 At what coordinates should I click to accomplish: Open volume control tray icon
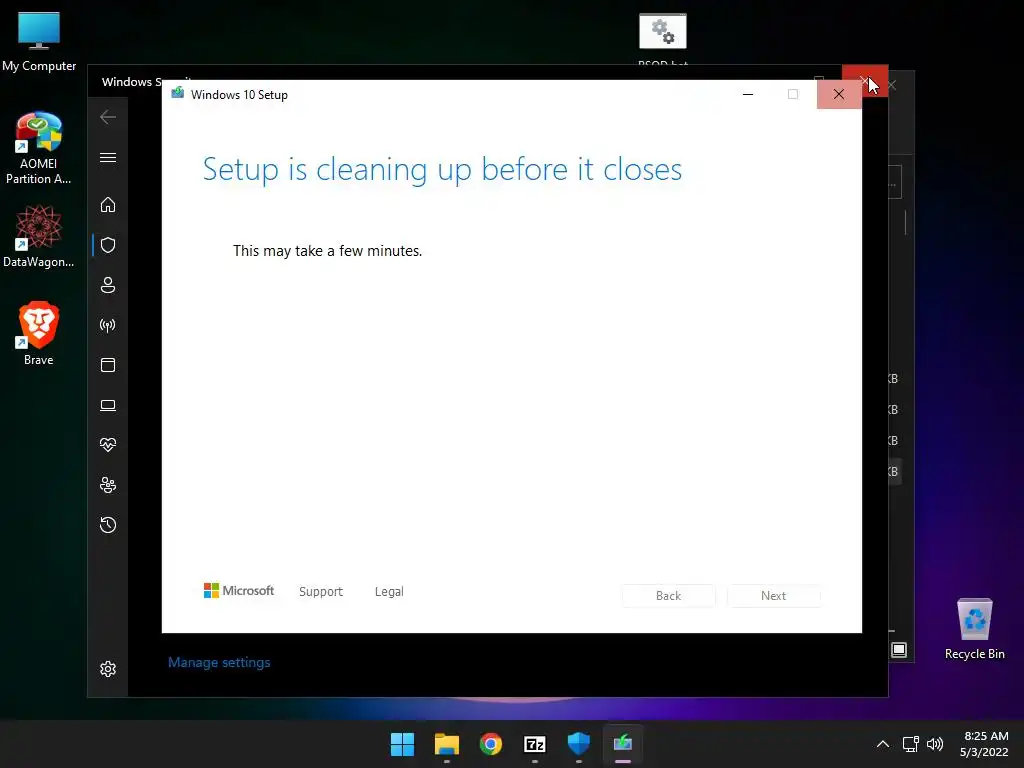(x=935, y=744)
